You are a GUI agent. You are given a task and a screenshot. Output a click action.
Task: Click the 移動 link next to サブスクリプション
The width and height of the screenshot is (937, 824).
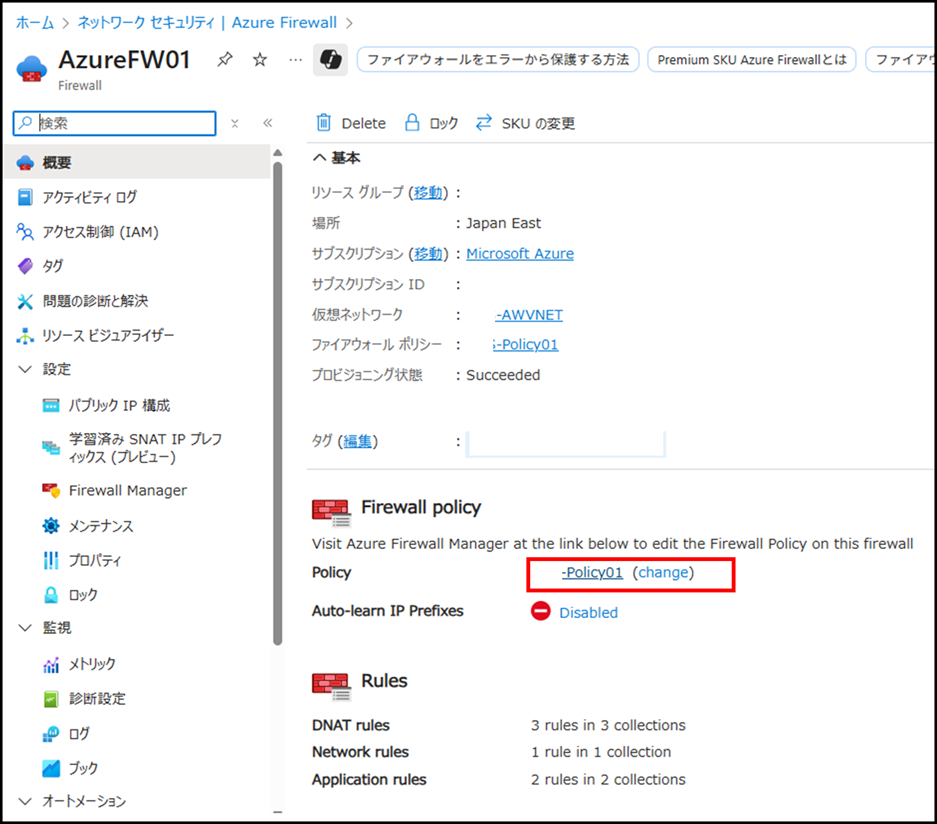[x=428, y=254]
